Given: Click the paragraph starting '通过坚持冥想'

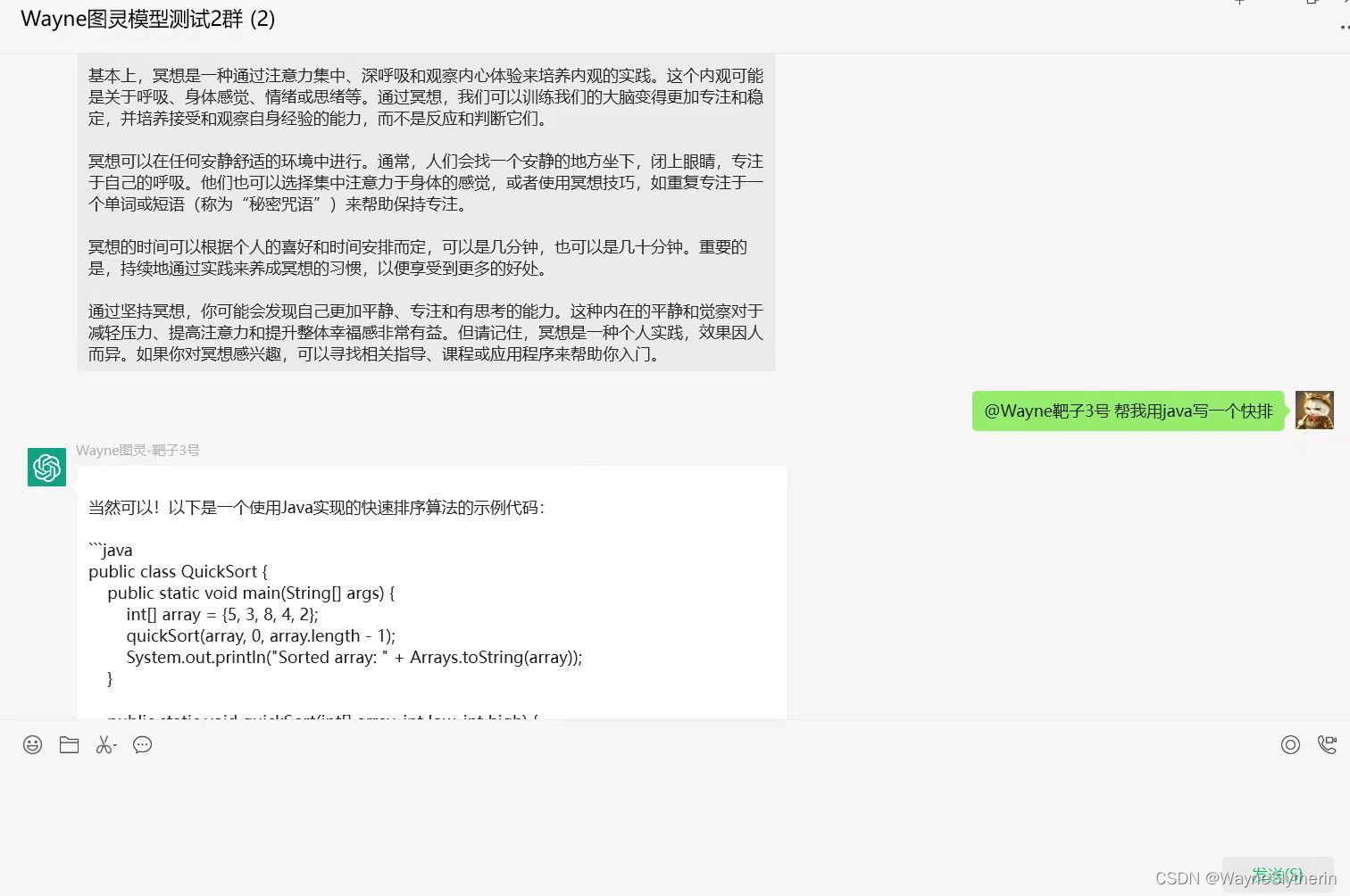Looking at the screenshot, I should click(x=426, y=332).
